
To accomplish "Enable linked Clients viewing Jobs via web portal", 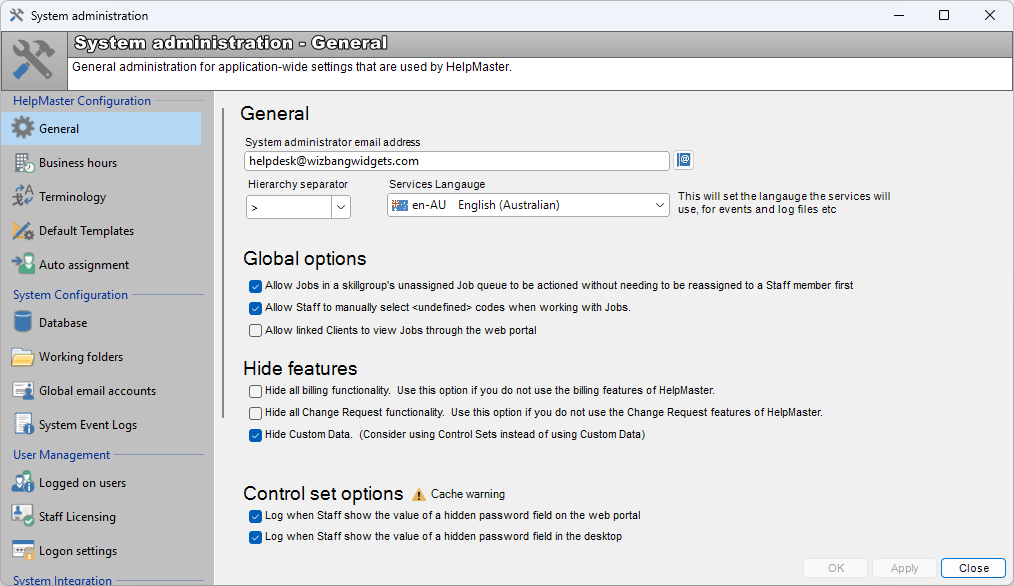I will [x=255, y=331].
